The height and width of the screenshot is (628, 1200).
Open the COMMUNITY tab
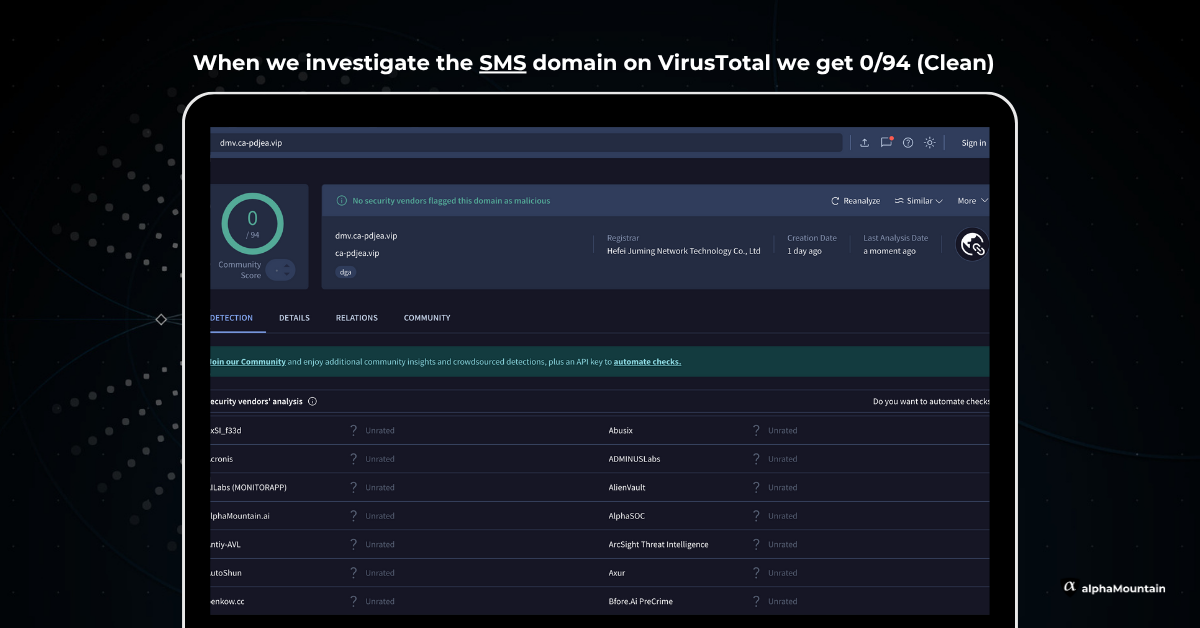pos(427,318)
